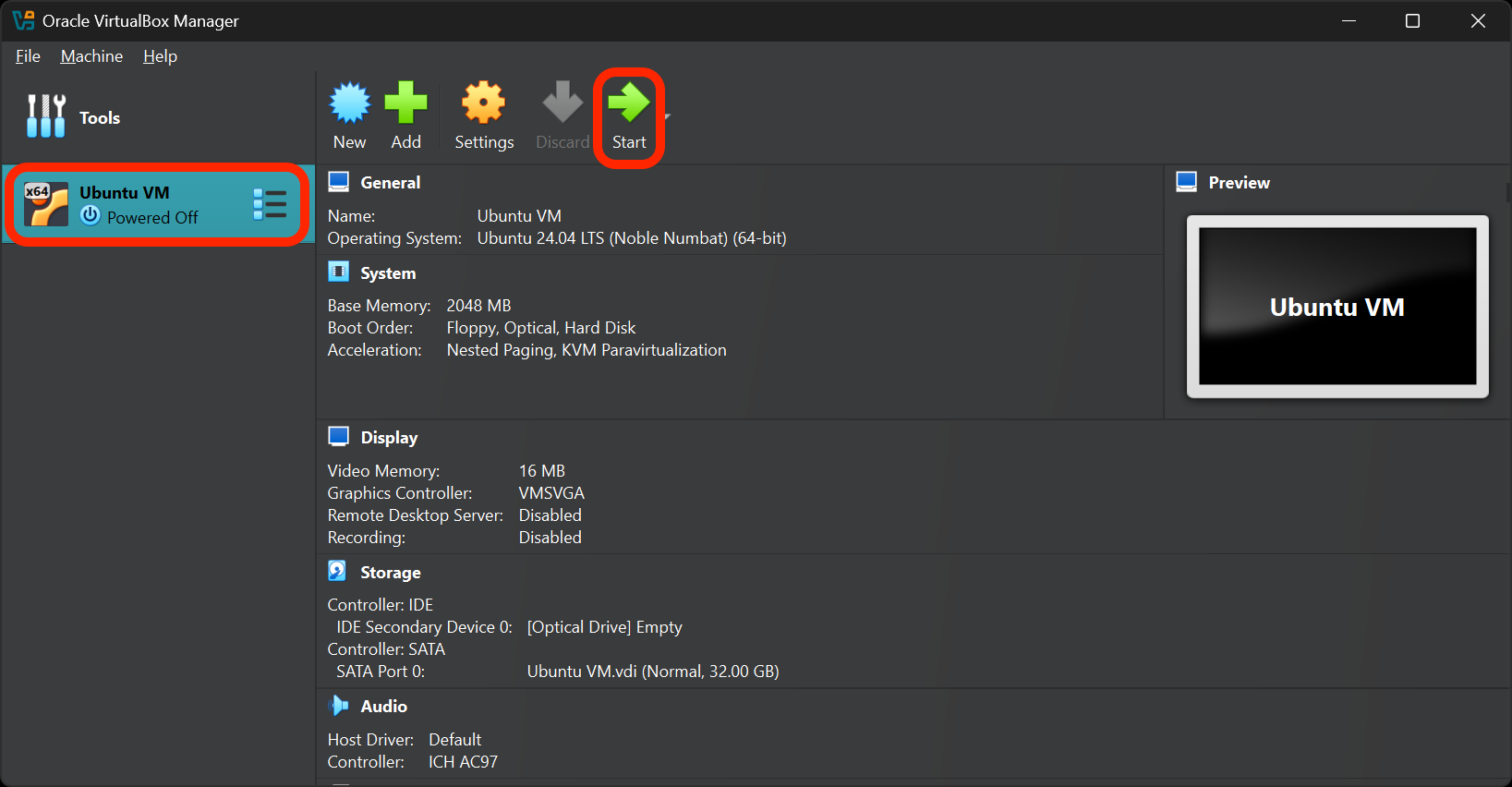Click the Tools wrench icon

click(x=46, y=116)
